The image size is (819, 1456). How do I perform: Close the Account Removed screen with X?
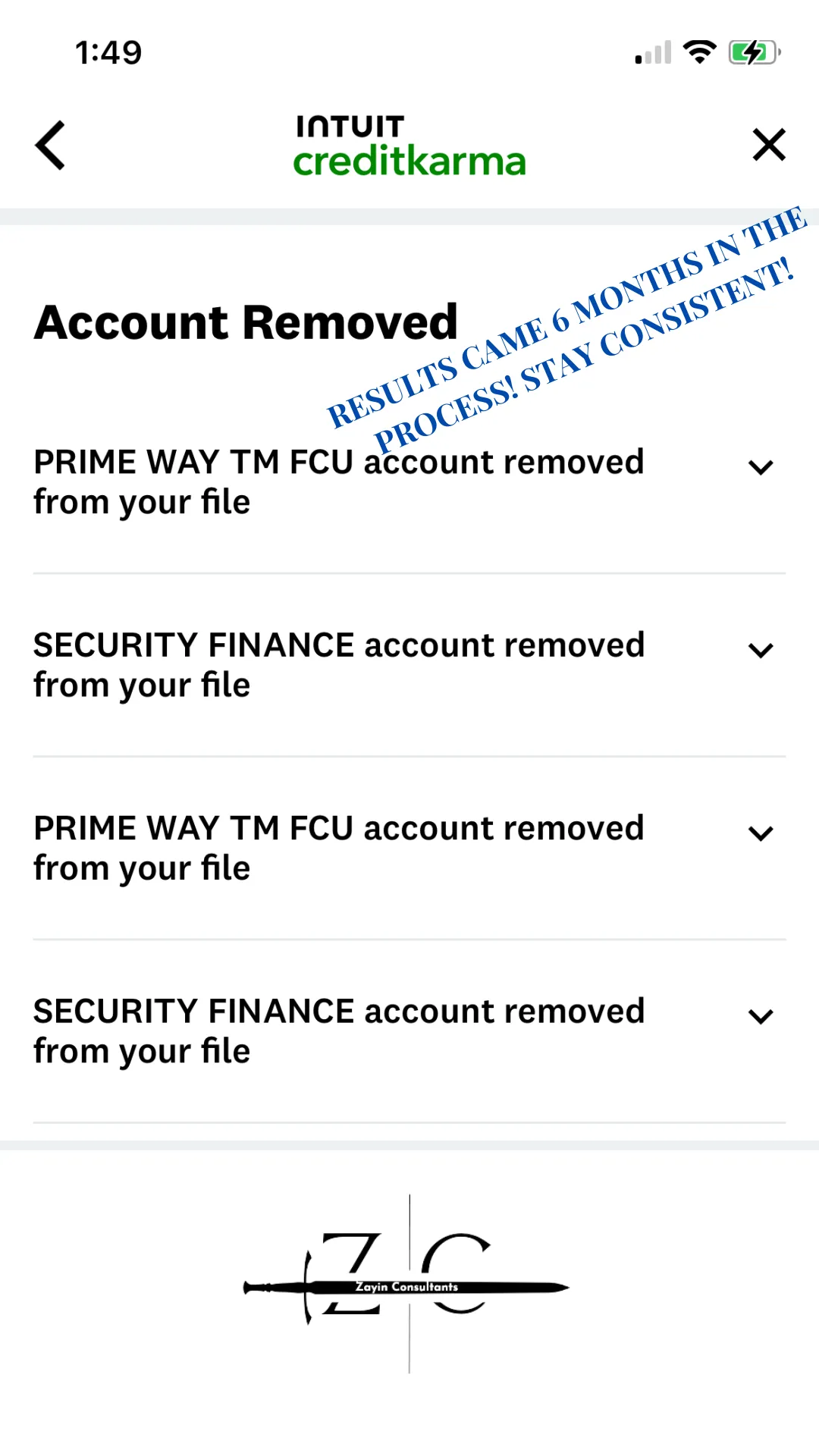769,144
